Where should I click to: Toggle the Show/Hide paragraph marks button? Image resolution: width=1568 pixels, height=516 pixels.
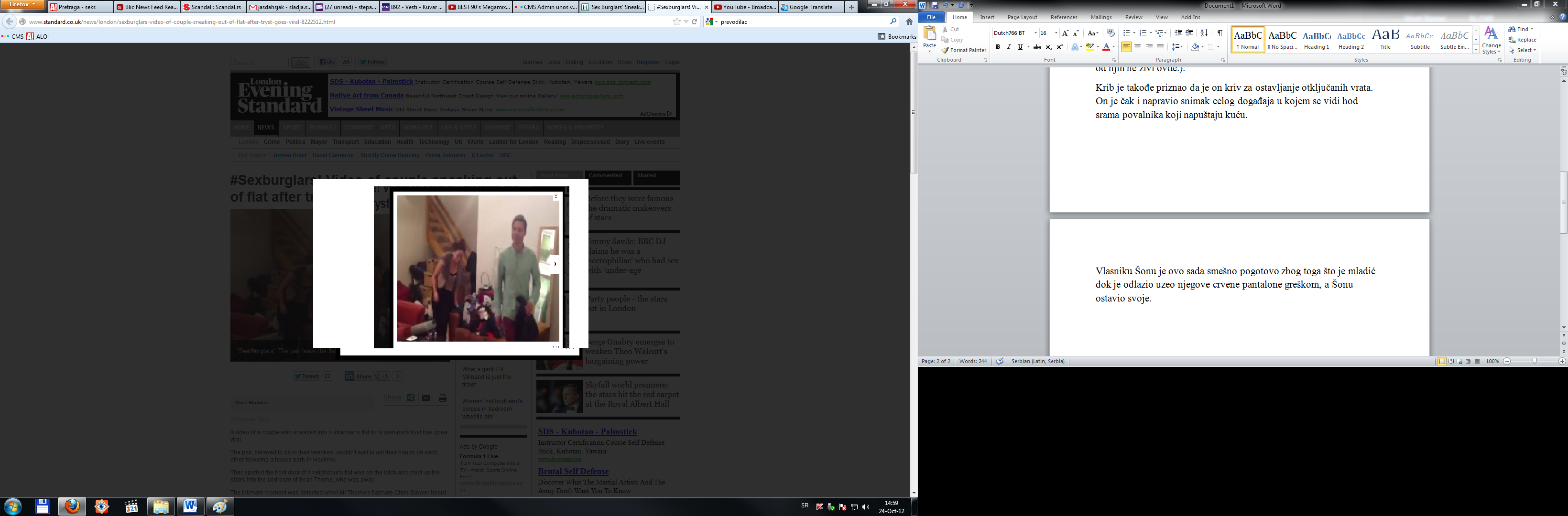(1219, 33)
